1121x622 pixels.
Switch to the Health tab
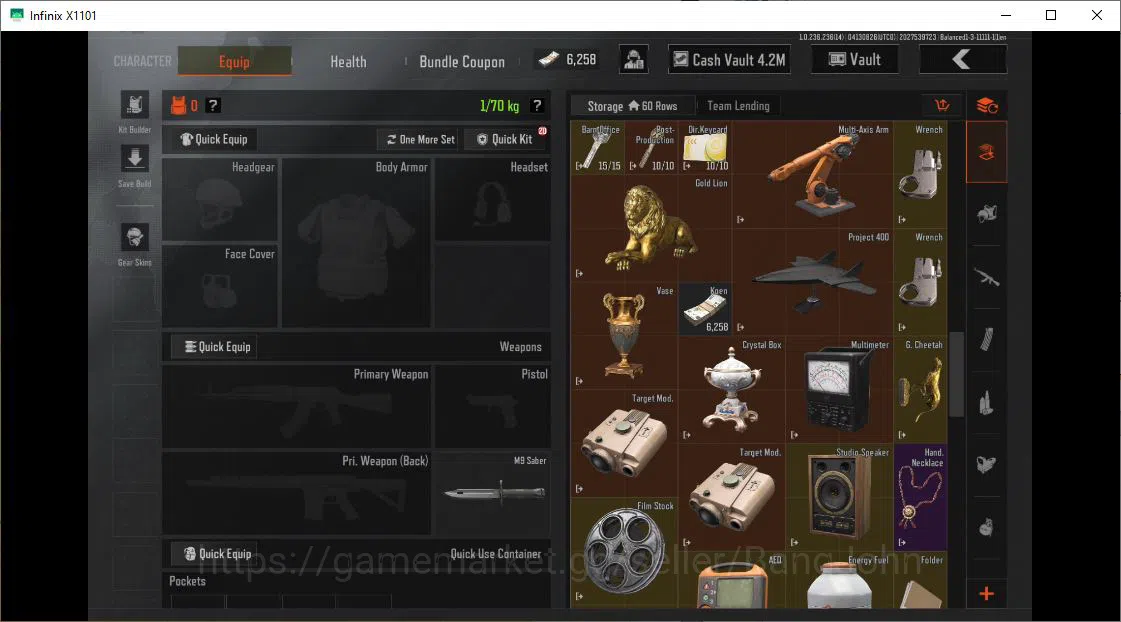(x=348, y=61)
